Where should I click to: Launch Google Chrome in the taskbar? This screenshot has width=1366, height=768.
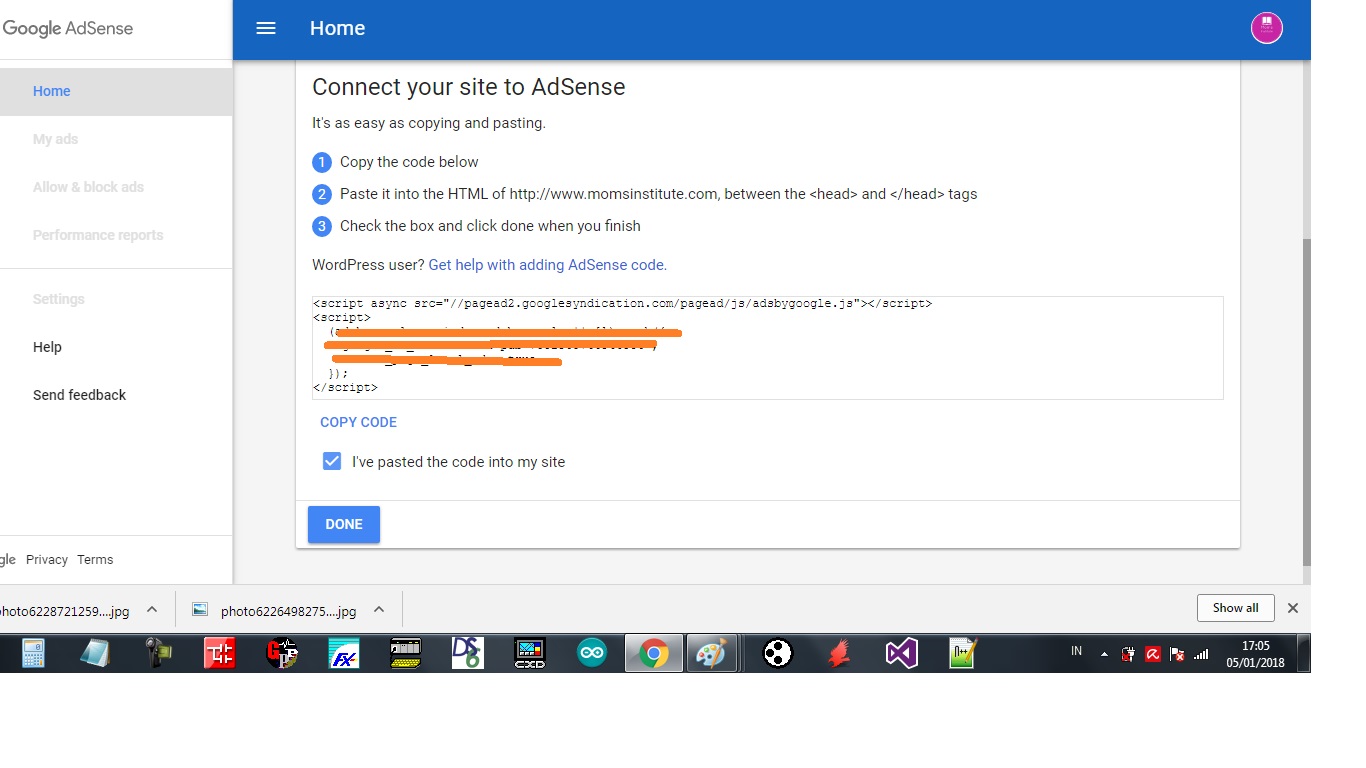point(653,653)
